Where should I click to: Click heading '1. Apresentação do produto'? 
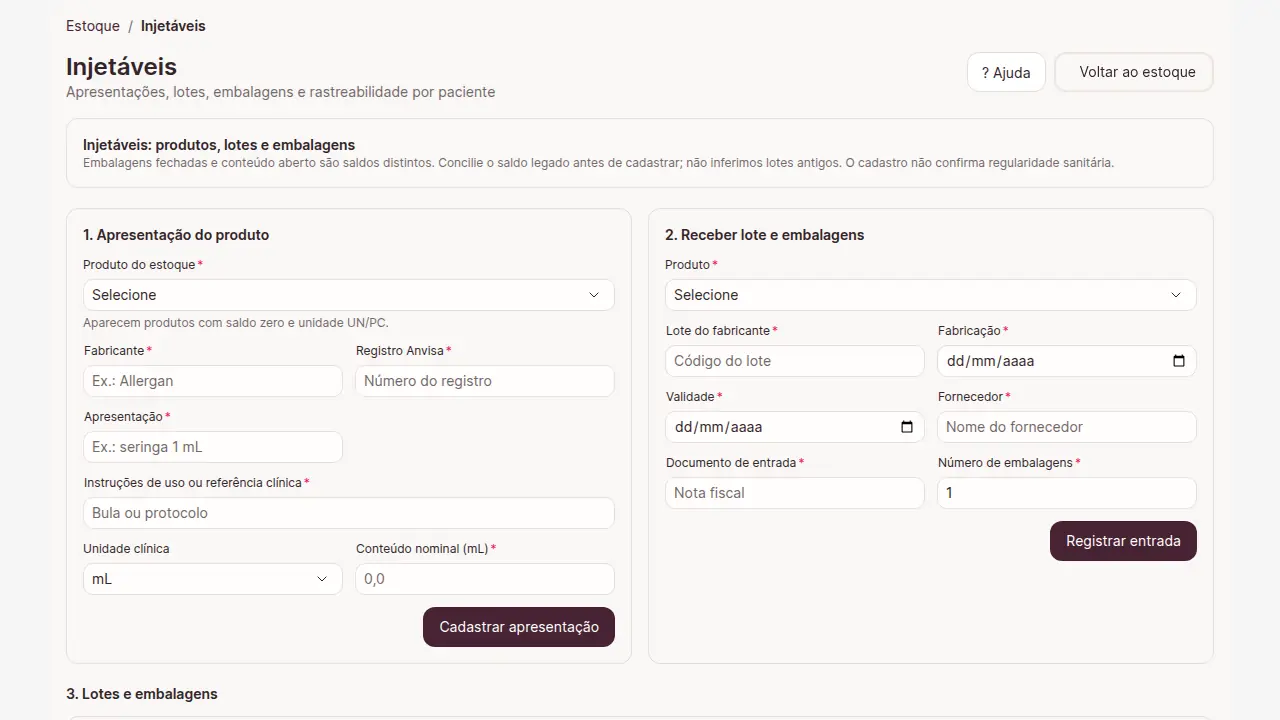point(176,235)
